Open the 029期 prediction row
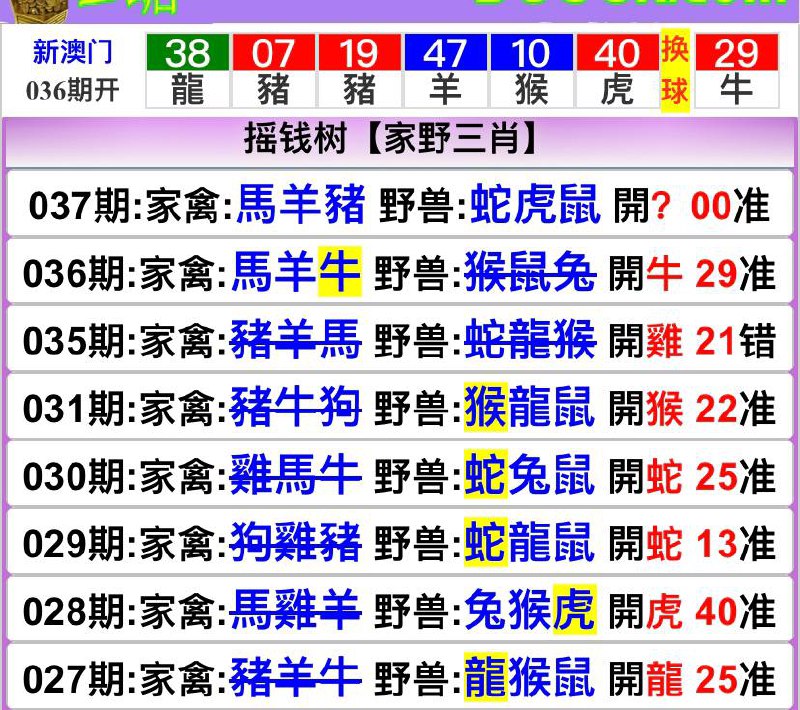The width and height of the screenshot is (800, 710). pos(399,542)
